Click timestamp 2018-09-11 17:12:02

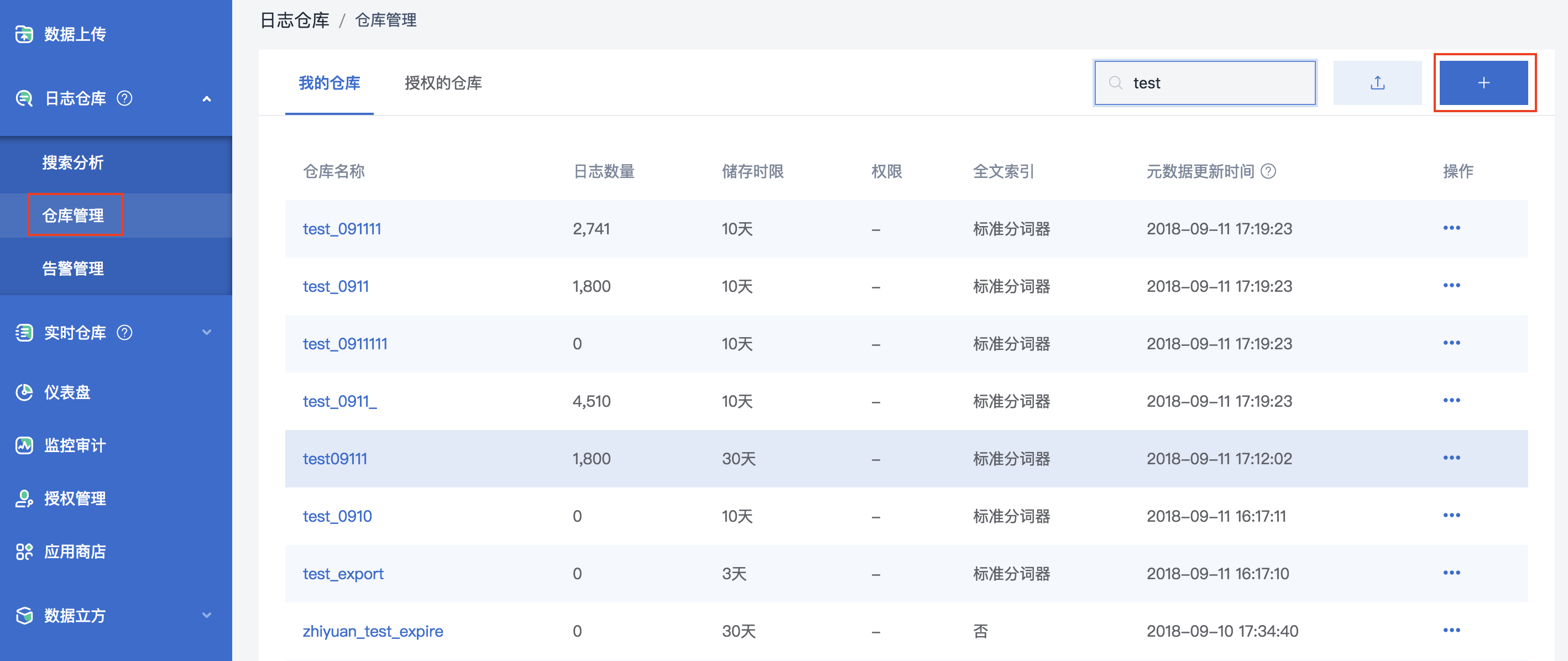pyautogui.click(x=1219, y=458)
